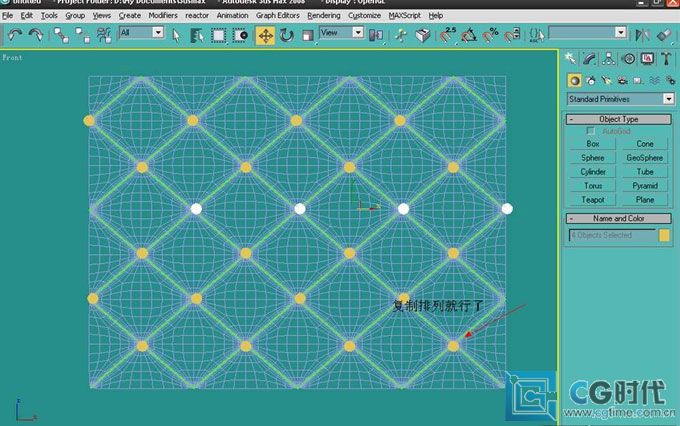Activate the Unlink Selection tool
Image resolution: width=680 pixels, height=426 pixels.
(x=82, y=35)
